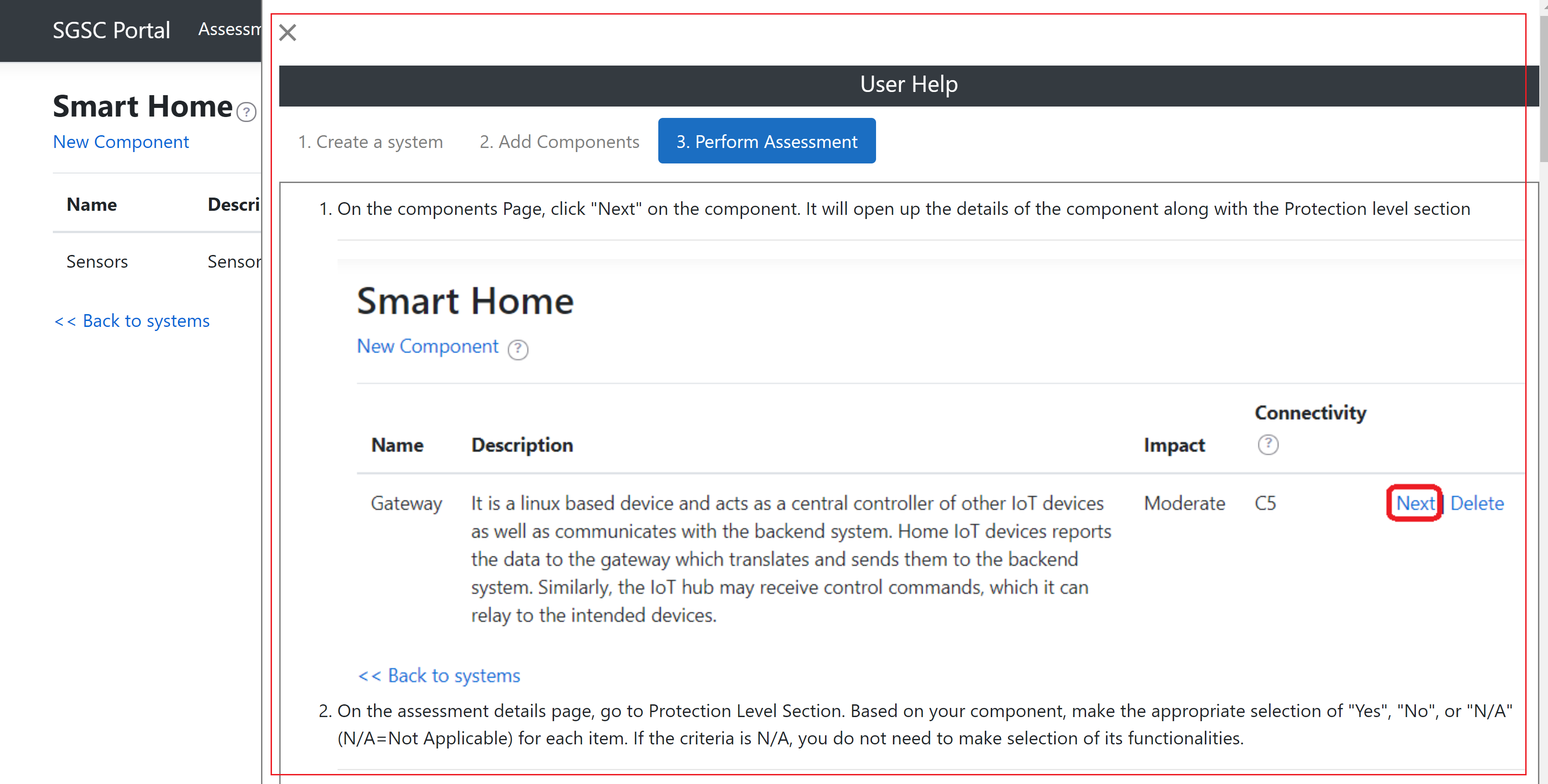Click the highlighted Next link for Gateway
Screen dimensions: 1548x784
(x=1415, y=503)
